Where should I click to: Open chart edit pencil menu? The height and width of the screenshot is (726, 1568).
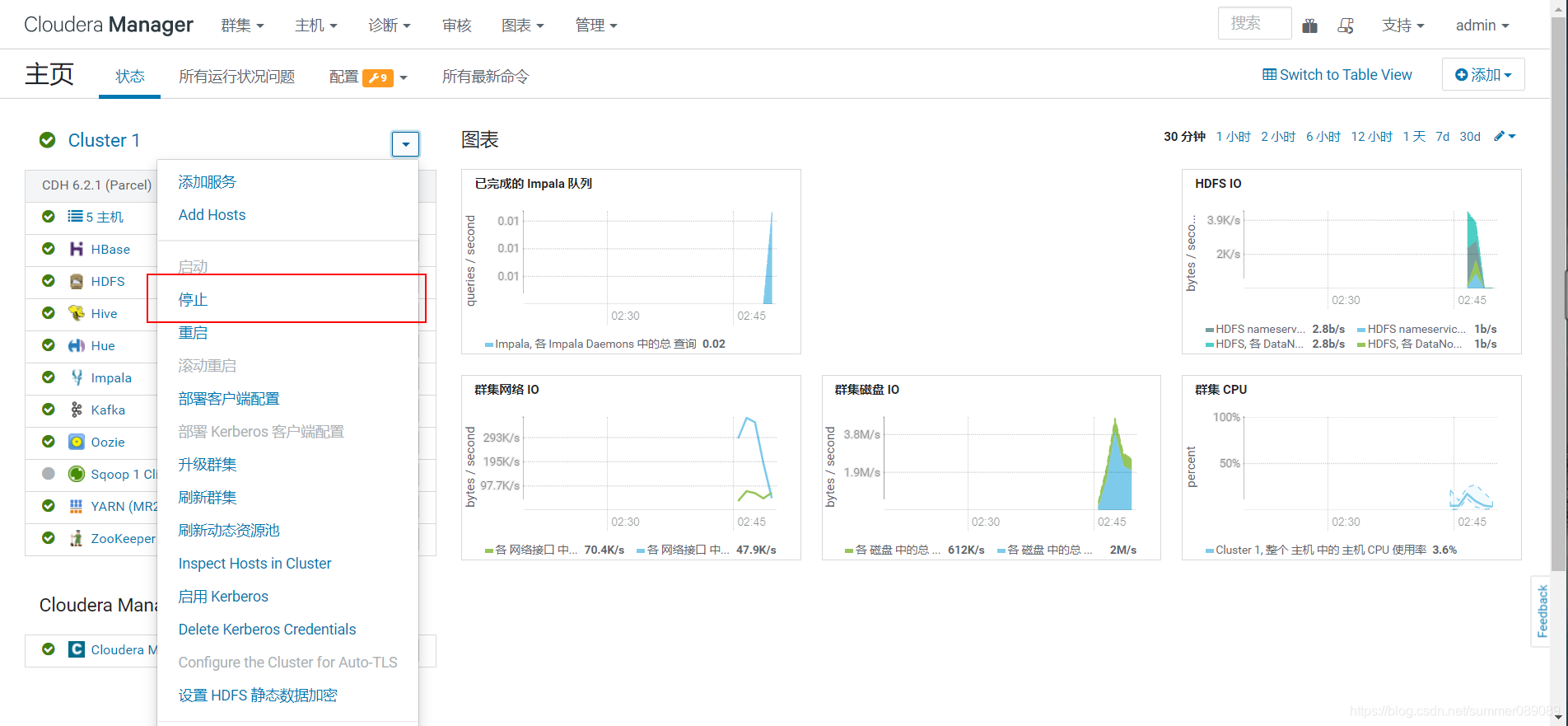coord(1505,136)
